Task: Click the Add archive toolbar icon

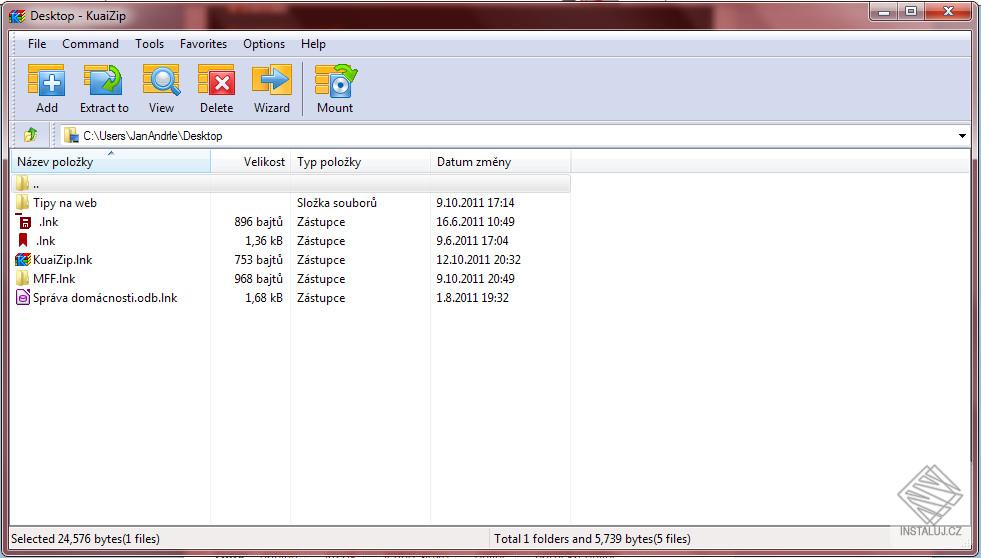Action: tap(46, 81)
